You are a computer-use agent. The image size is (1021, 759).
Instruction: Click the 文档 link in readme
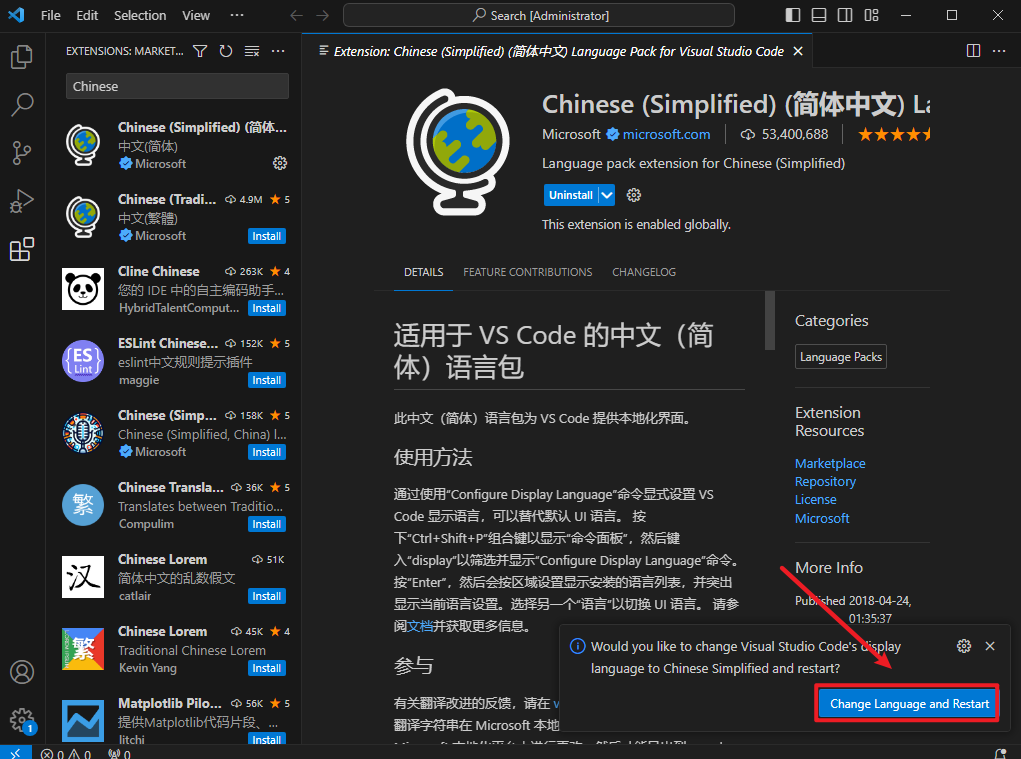420,626
